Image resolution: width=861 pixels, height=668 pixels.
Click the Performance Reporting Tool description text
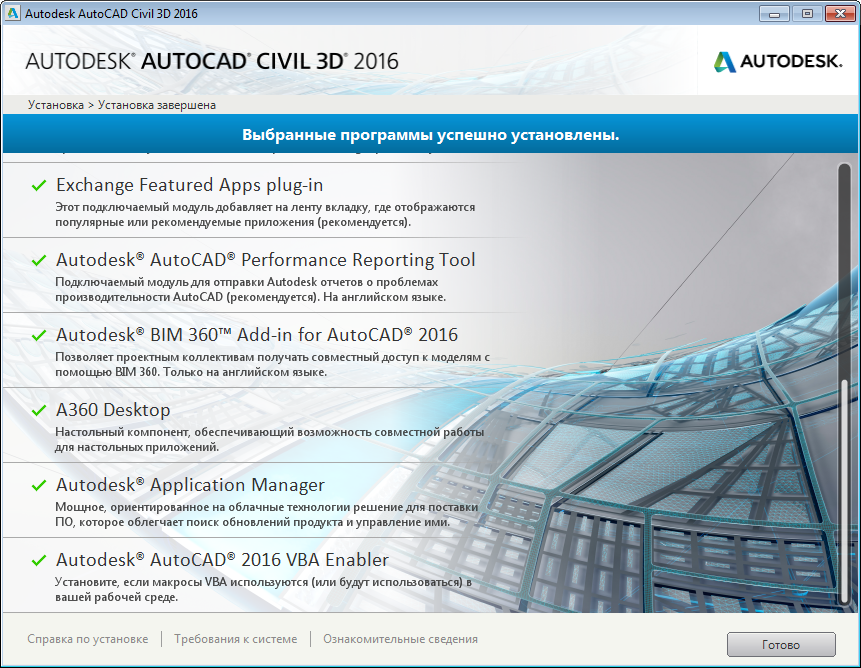pos(250,290)
